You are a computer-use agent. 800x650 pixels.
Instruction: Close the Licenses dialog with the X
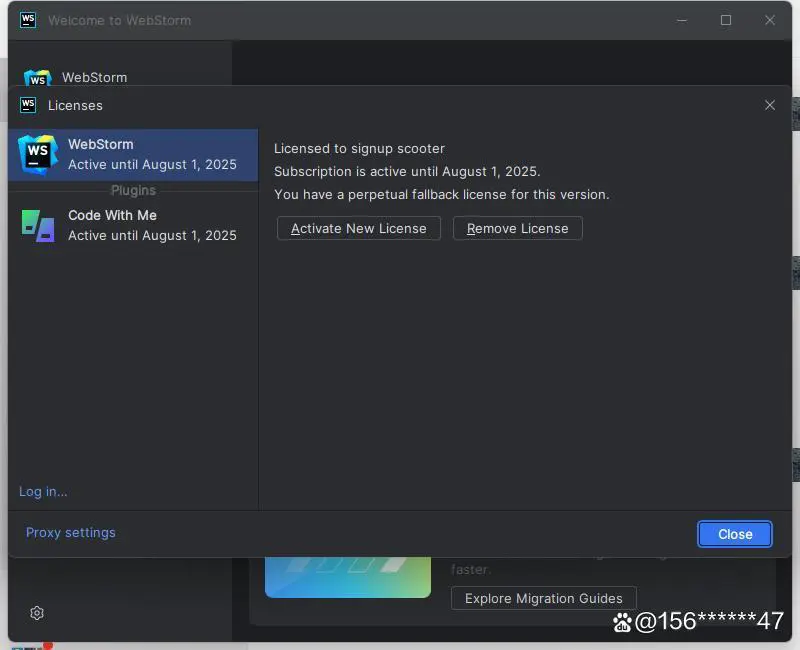pos(769,105)
